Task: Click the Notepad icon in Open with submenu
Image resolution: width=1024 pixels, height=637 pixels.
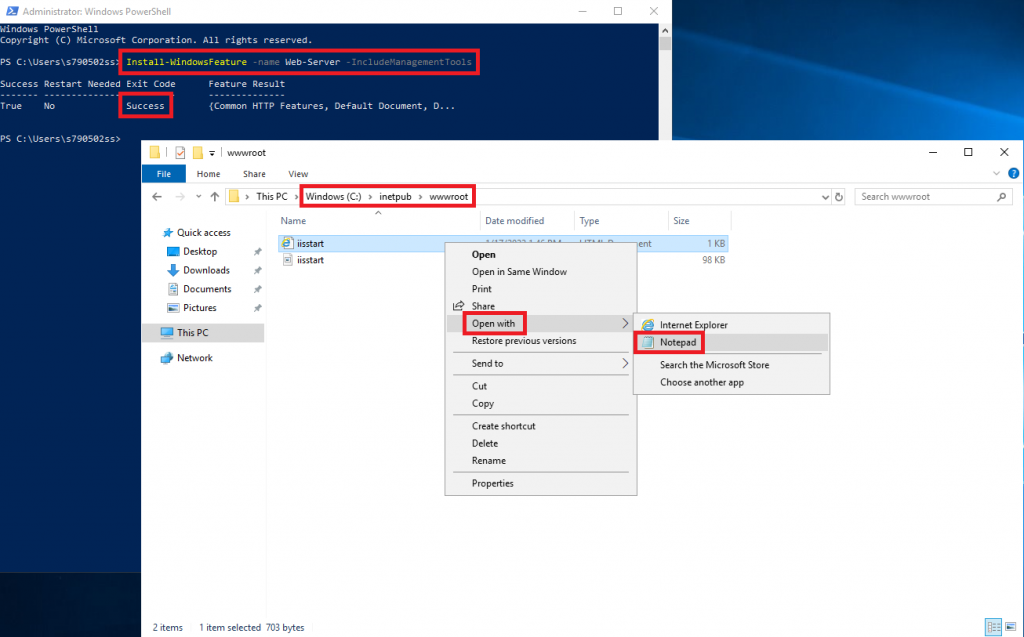Action: click(648, 342)
